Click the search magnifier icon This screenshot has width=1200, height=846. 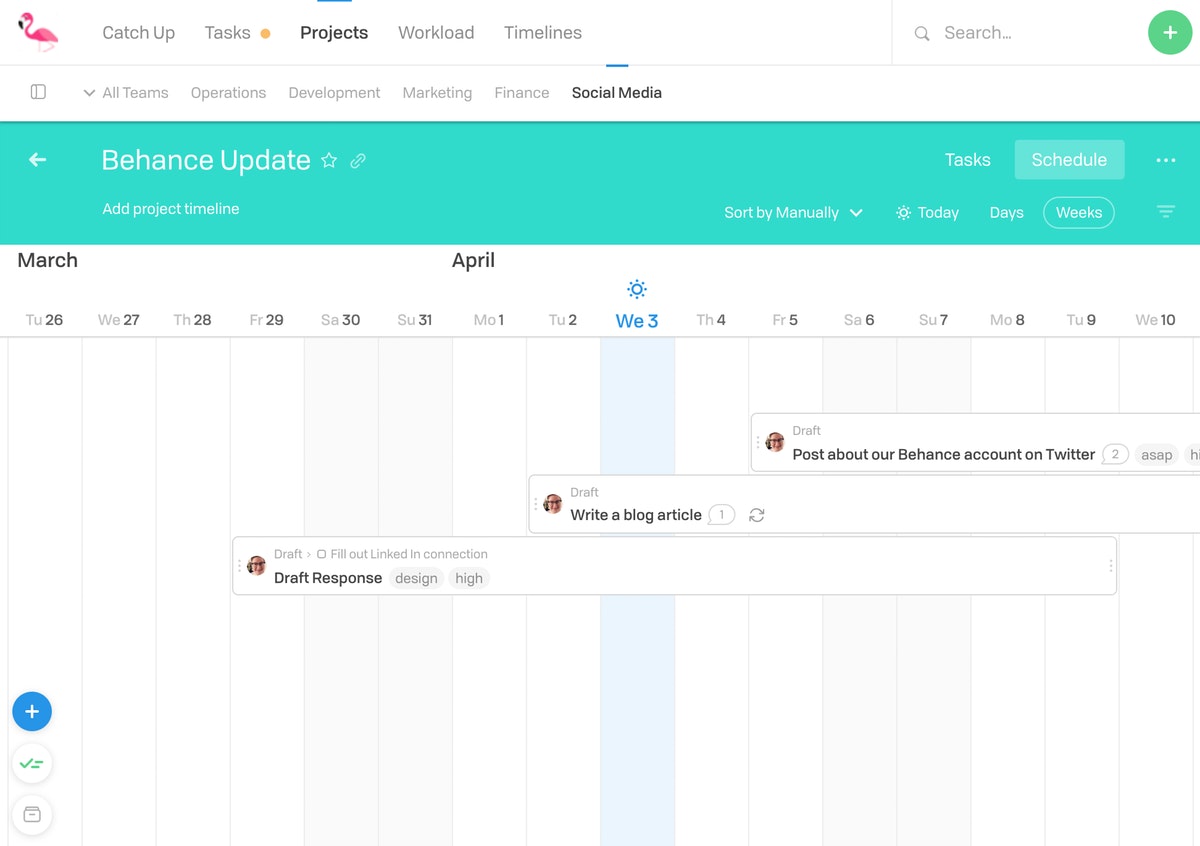922,33
